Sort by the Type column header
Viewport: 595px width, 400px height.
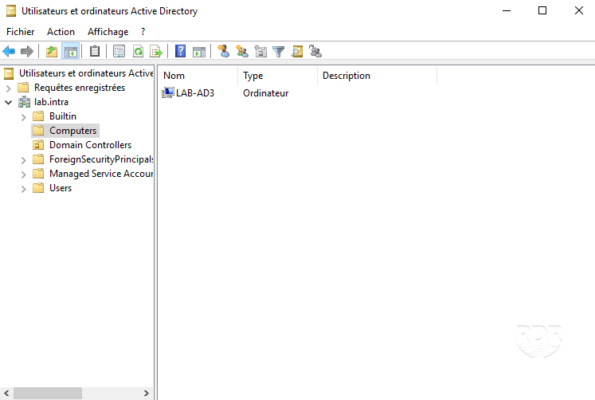pyautogui.click(x=278, y=76)
